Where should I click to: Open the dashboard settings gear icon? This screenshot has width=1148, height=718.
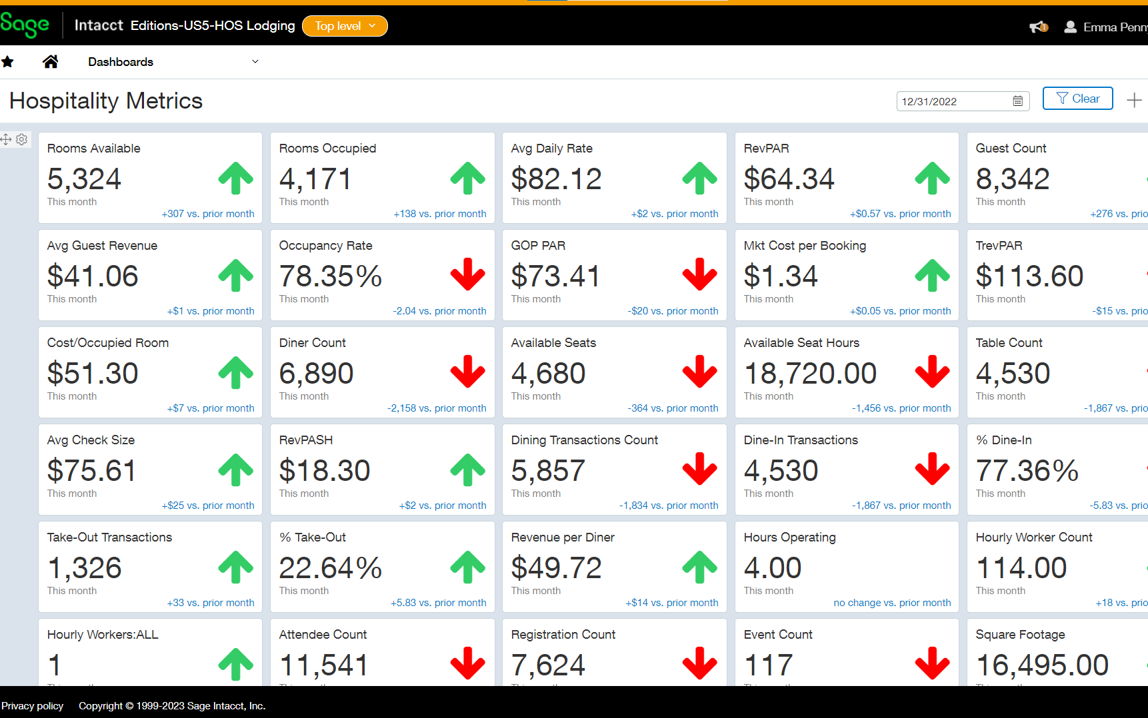[22, 139]
